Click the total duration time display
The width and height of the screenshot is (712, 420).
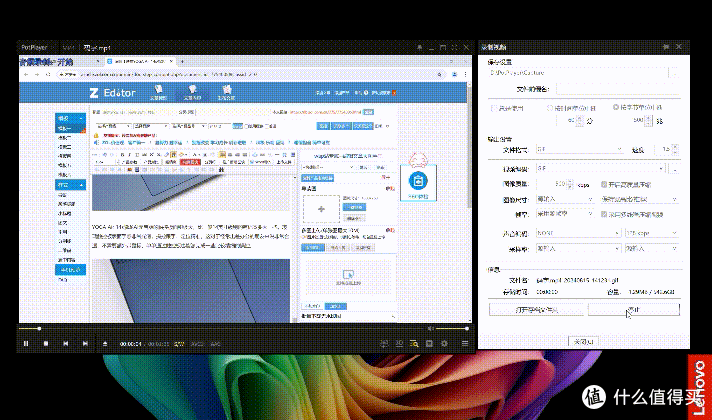point(158,344)
